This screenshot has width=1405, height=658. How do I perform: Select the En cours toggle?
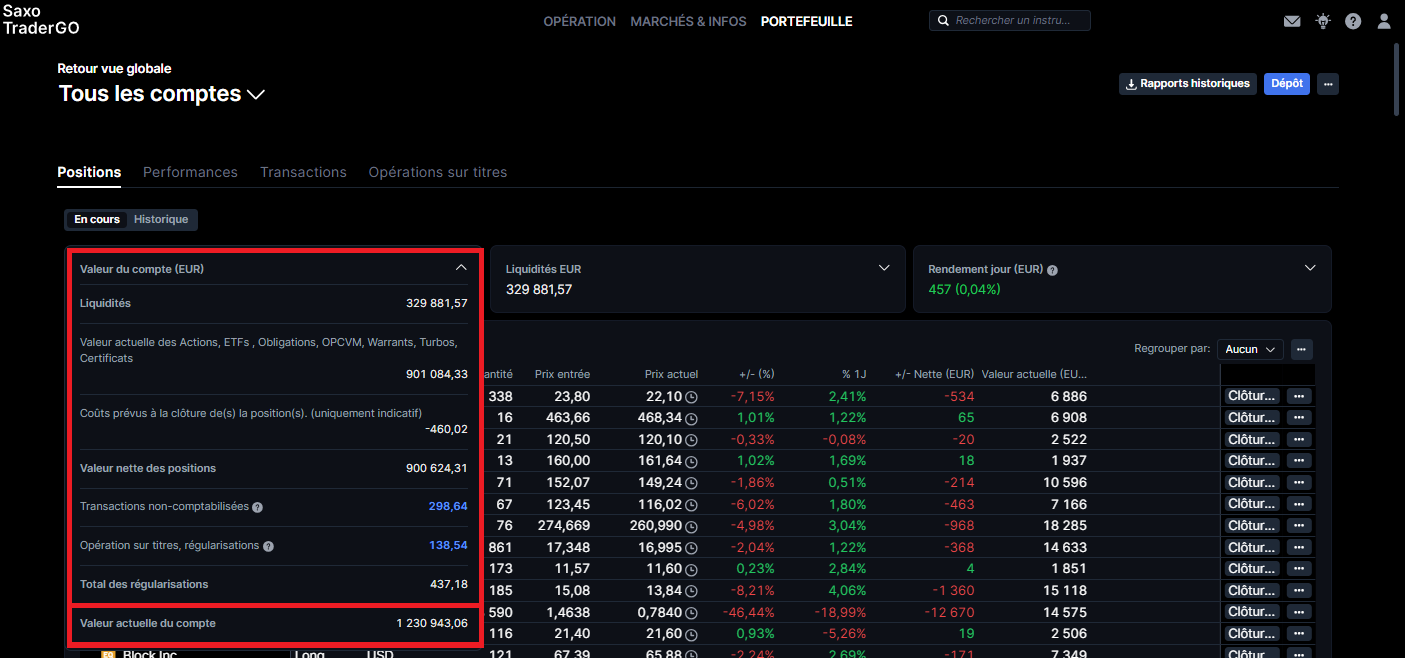point(97,220)
